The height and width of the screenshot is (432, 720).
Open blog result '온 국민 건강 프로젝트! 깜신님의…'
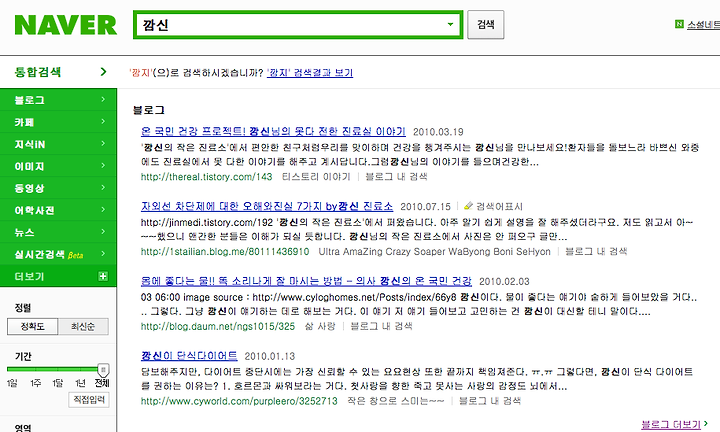coord(273,132)
